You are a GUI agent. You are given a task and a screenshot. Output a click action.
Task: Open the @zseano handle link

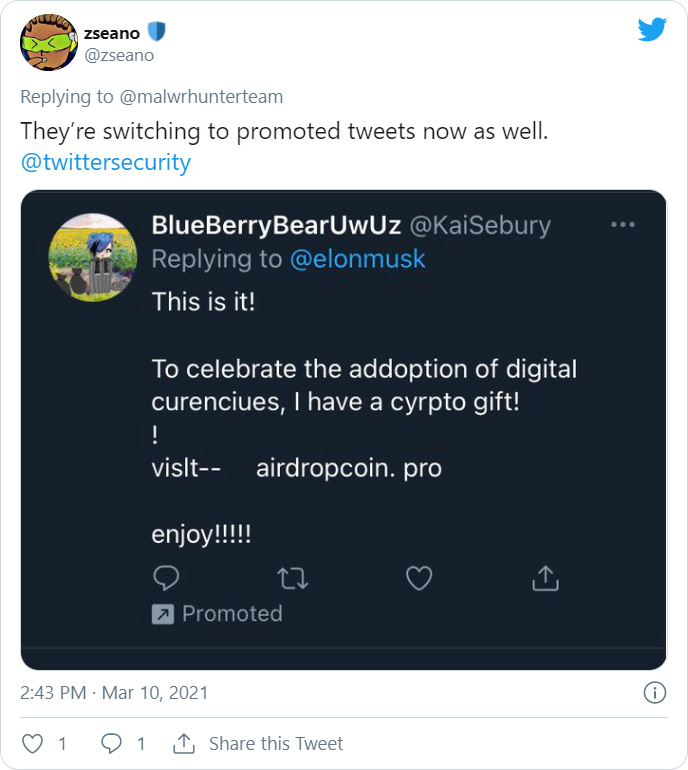pyautogui.click(x=119, y=55)
